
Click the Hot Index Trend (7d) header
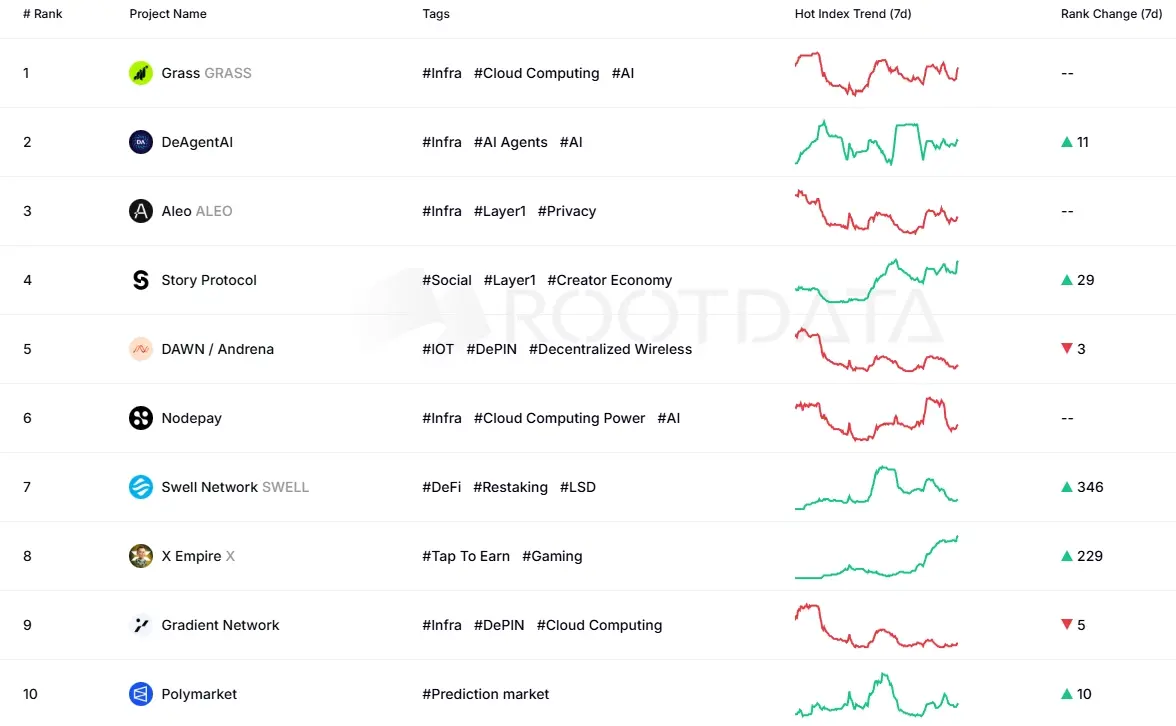(x=853, y=14)
